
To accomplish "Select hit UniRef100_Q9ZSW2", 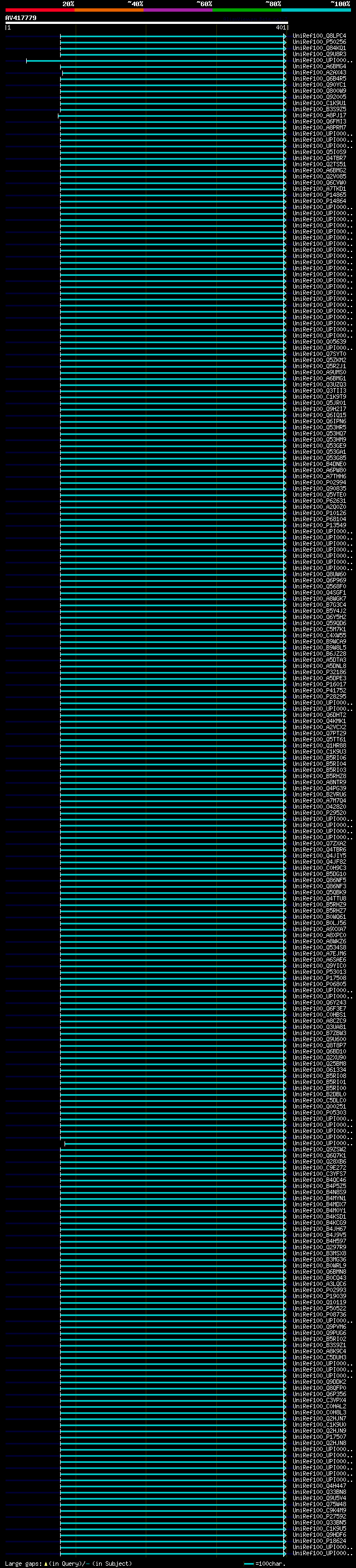I will click(319, 1150).
